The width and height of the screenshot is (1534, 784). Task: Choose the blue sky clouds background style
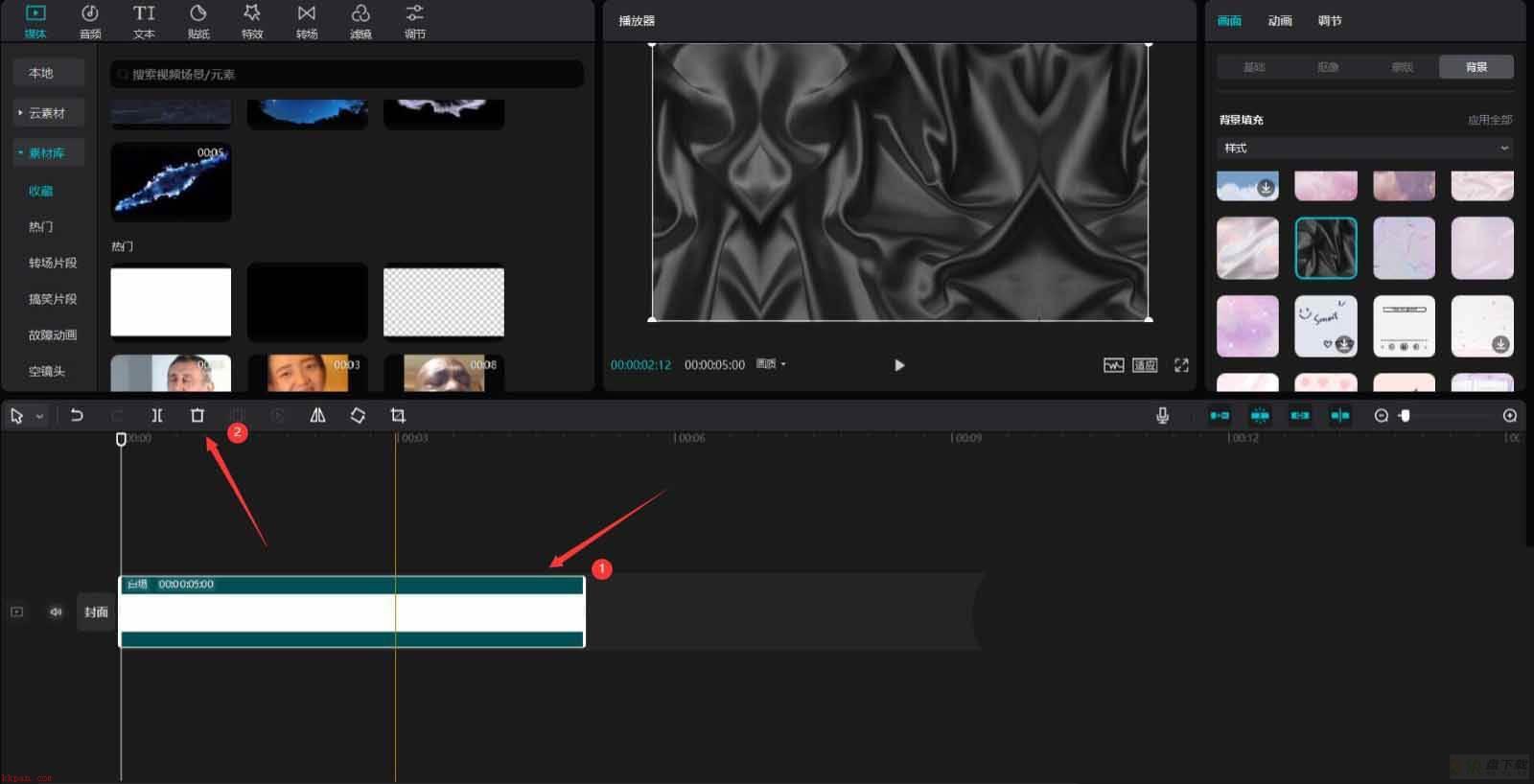pos(1247,186)
